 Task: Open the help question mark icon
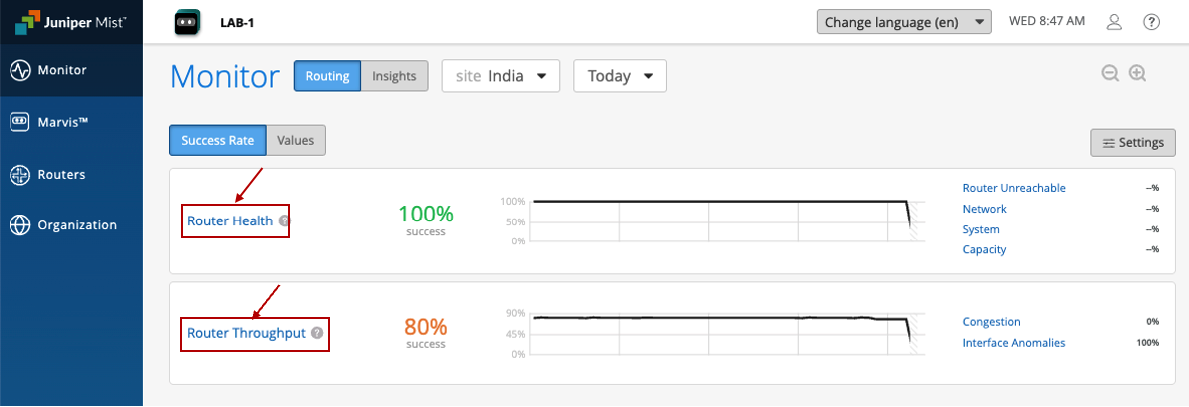click(x=1151, y=22)
